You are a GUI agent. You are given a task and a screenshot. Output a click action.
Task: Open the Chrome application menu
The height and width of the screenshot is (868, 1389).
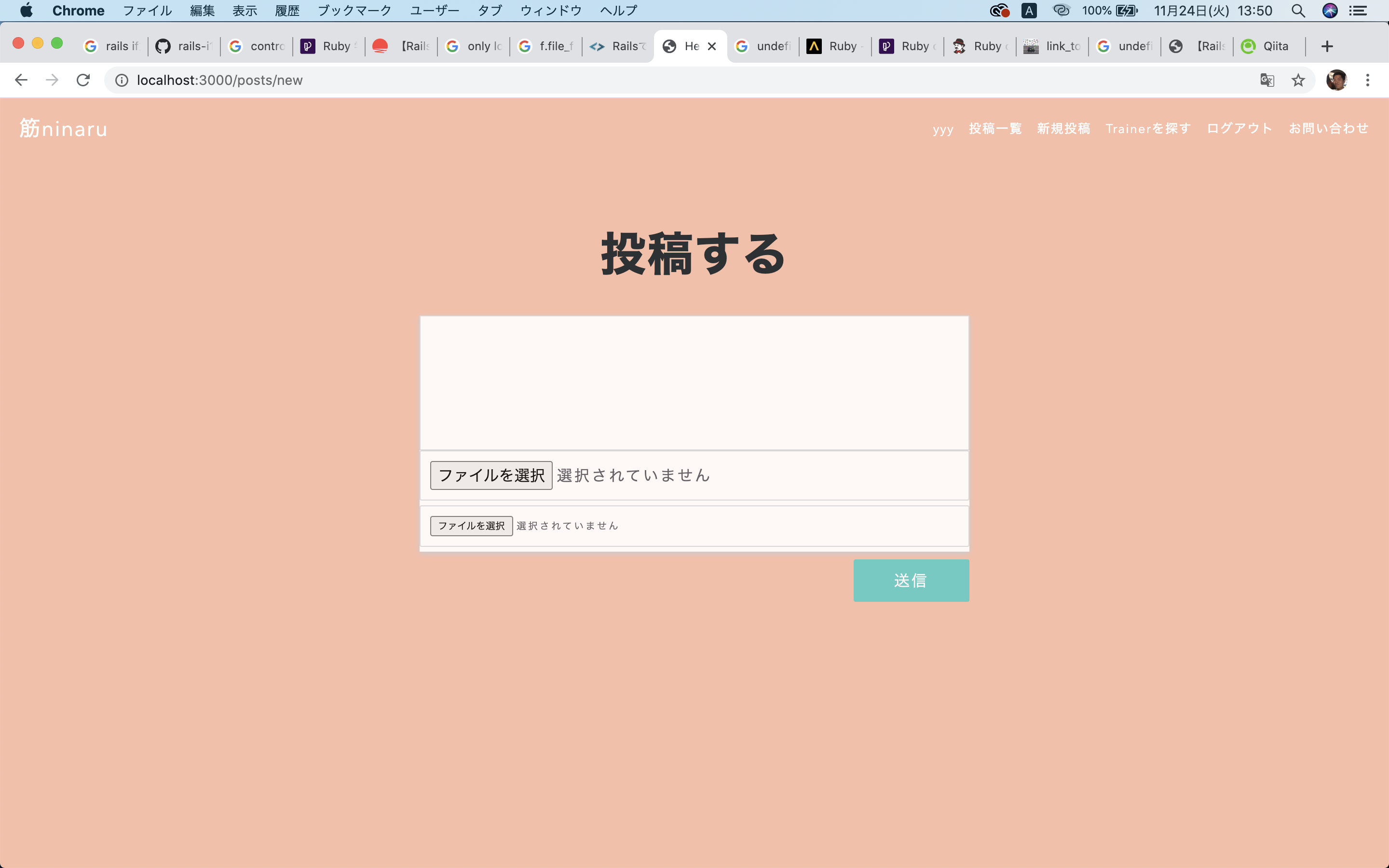(x=78, y=10)
